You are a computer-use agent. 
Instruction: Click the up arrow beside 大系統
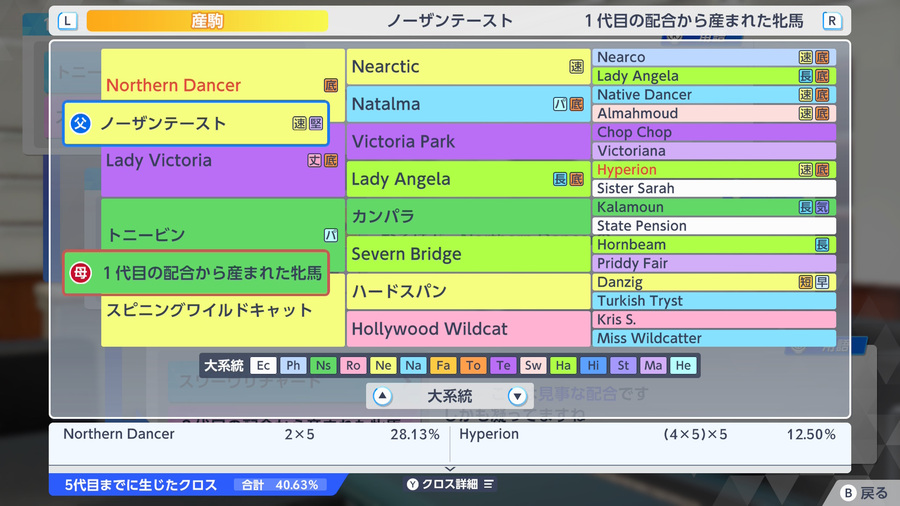(382, 396)
